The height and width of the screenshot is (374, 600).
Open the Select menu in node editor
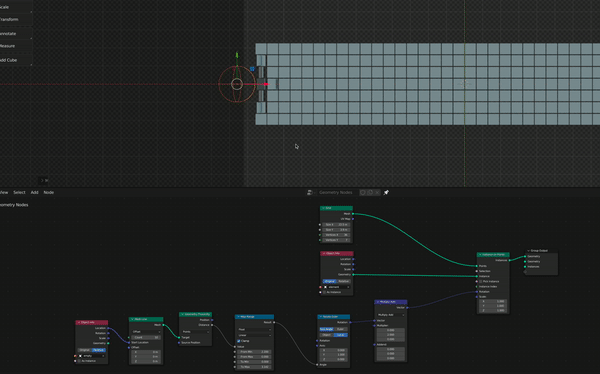click(x=19, y=193)
